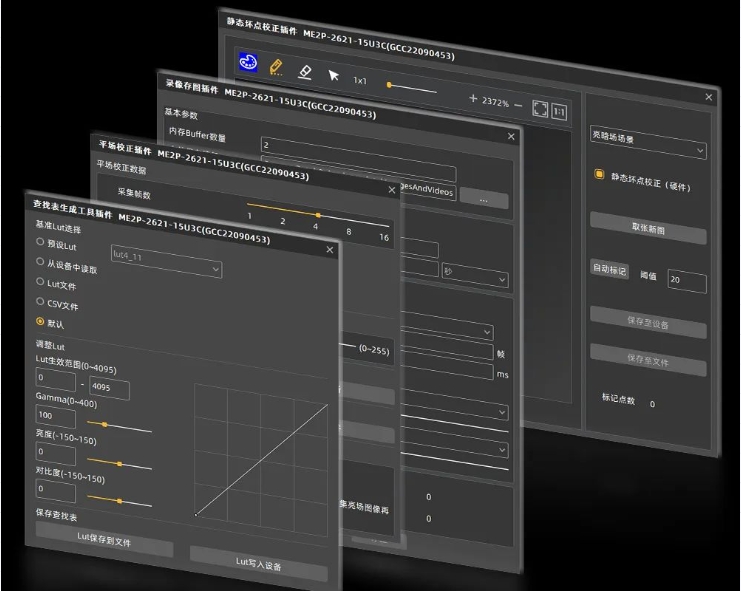Click the 2372% zoom percentage text
Screen dimensions: 741x591
[x=496, y=102]
